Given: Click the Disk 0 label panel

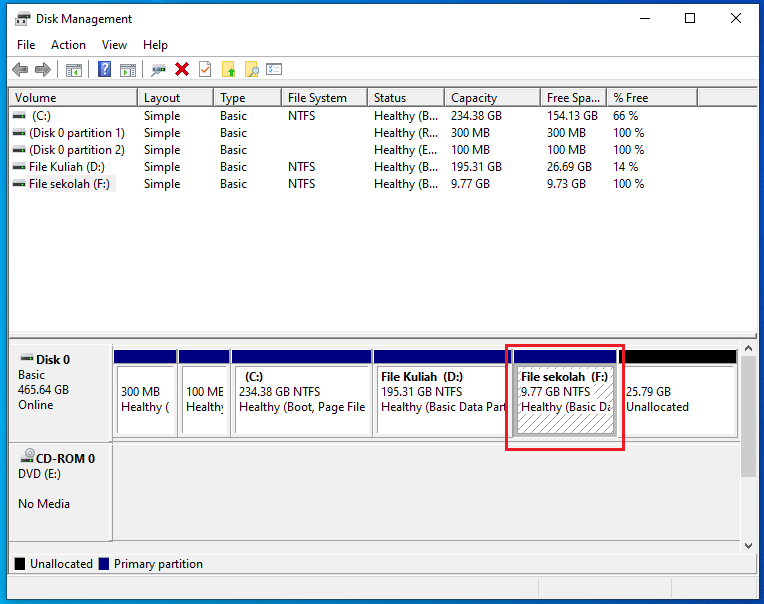Looking at the screenshot, I should (59, 390).
